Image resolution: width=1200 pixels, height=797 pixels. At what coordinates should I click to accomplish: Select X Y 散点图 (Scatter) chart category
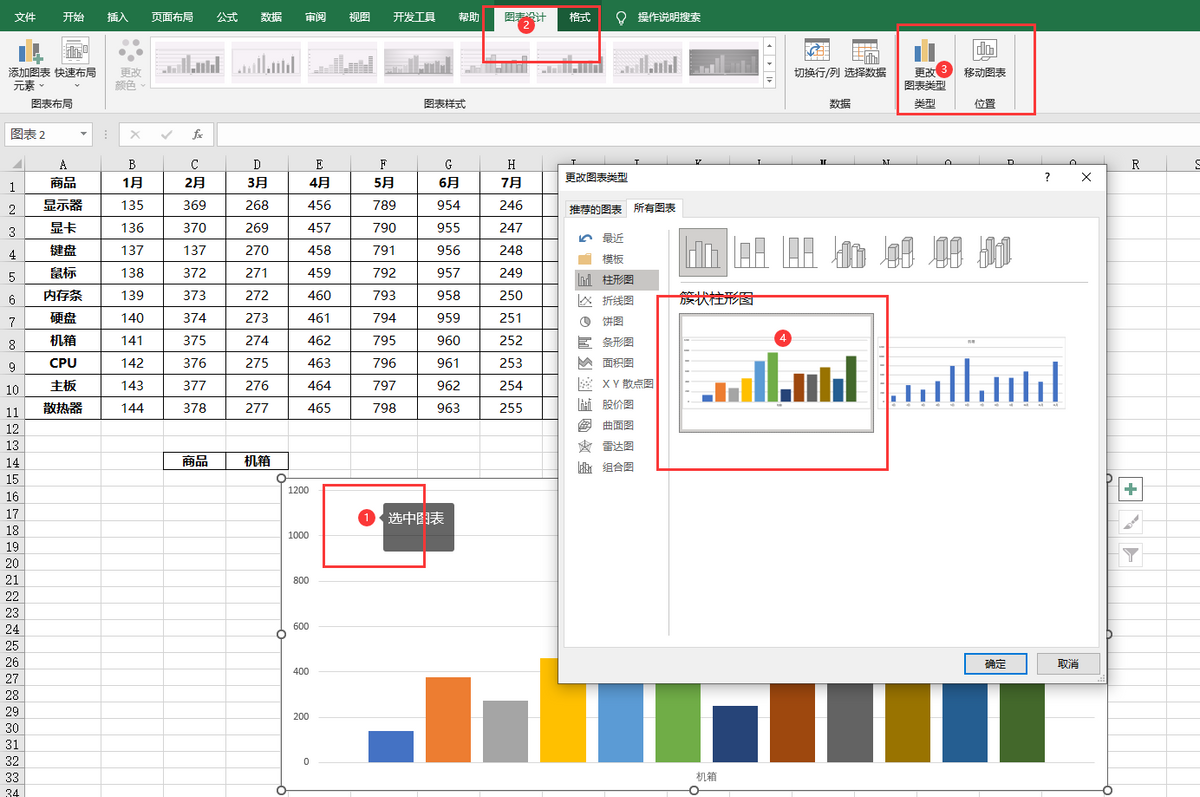tap(615, 384)
